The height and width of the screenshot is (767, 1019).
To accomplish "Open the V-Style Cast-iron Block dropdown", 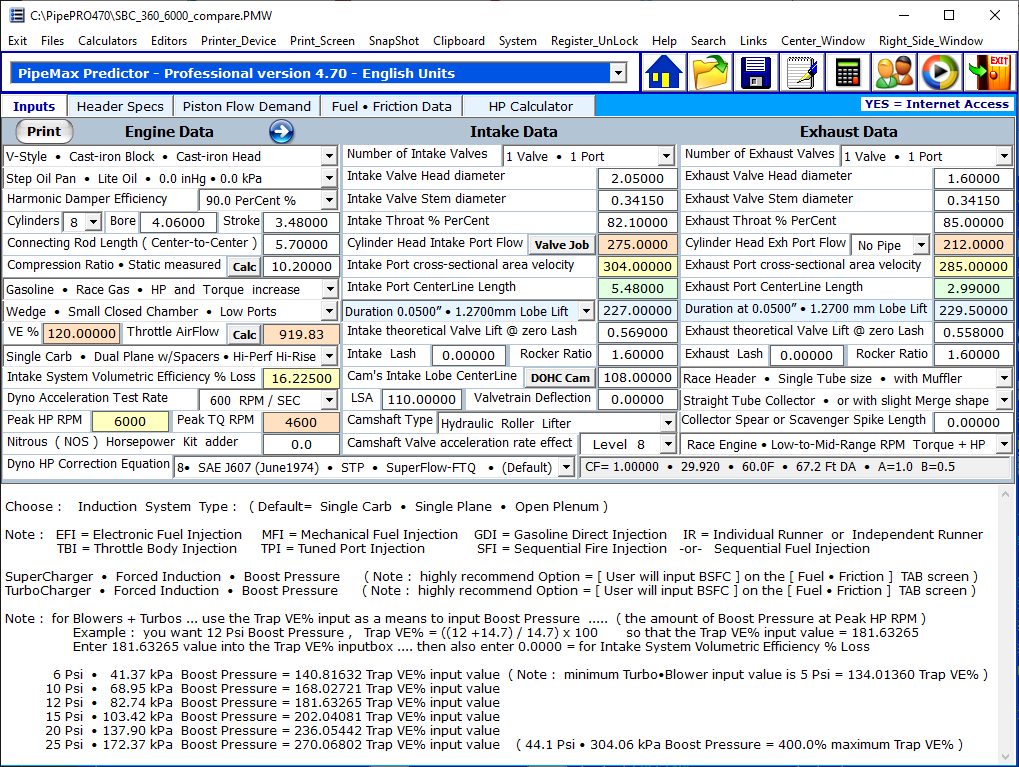I will click(x=329, y=156).
